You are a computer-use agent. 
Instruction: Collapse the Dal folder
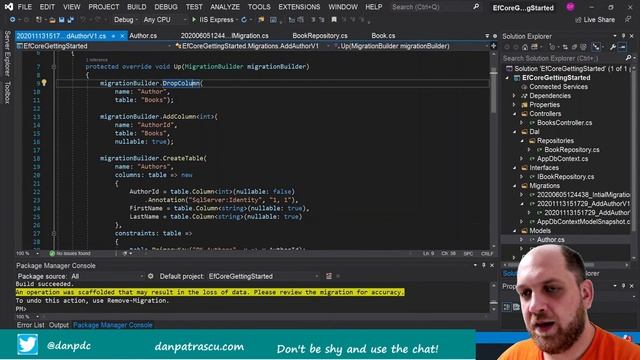(514, 132)
